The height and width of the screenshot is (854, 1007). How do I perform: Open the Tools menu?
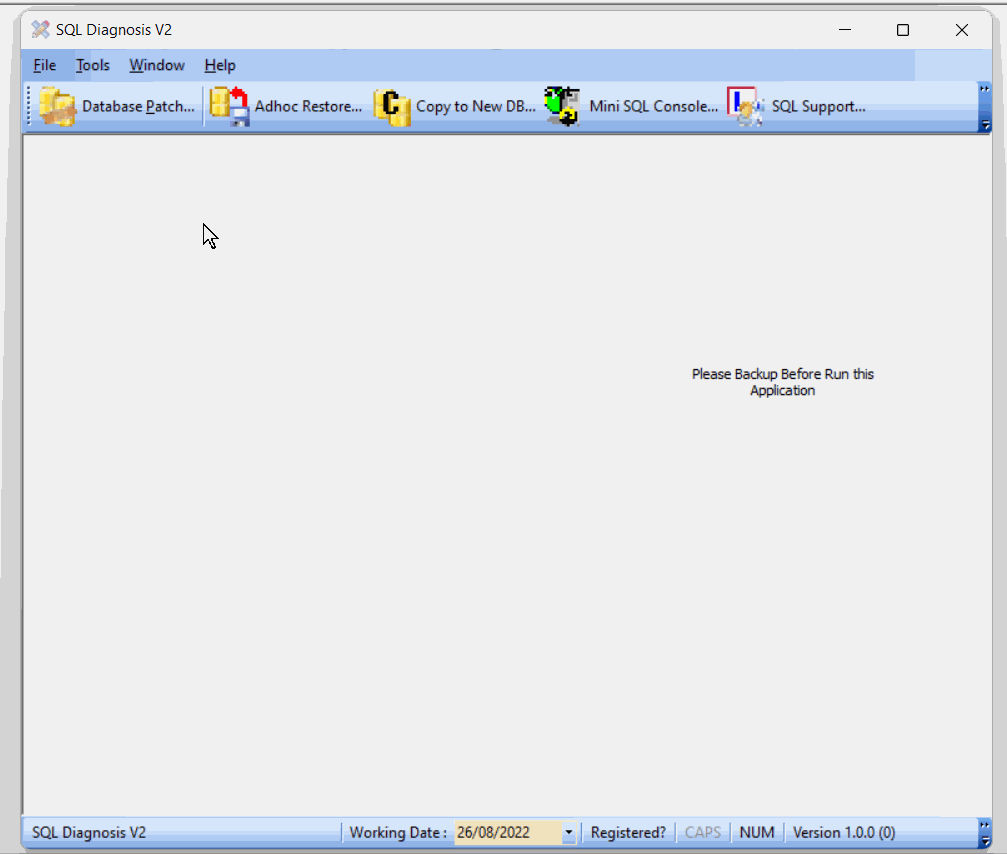pos(93,65)
